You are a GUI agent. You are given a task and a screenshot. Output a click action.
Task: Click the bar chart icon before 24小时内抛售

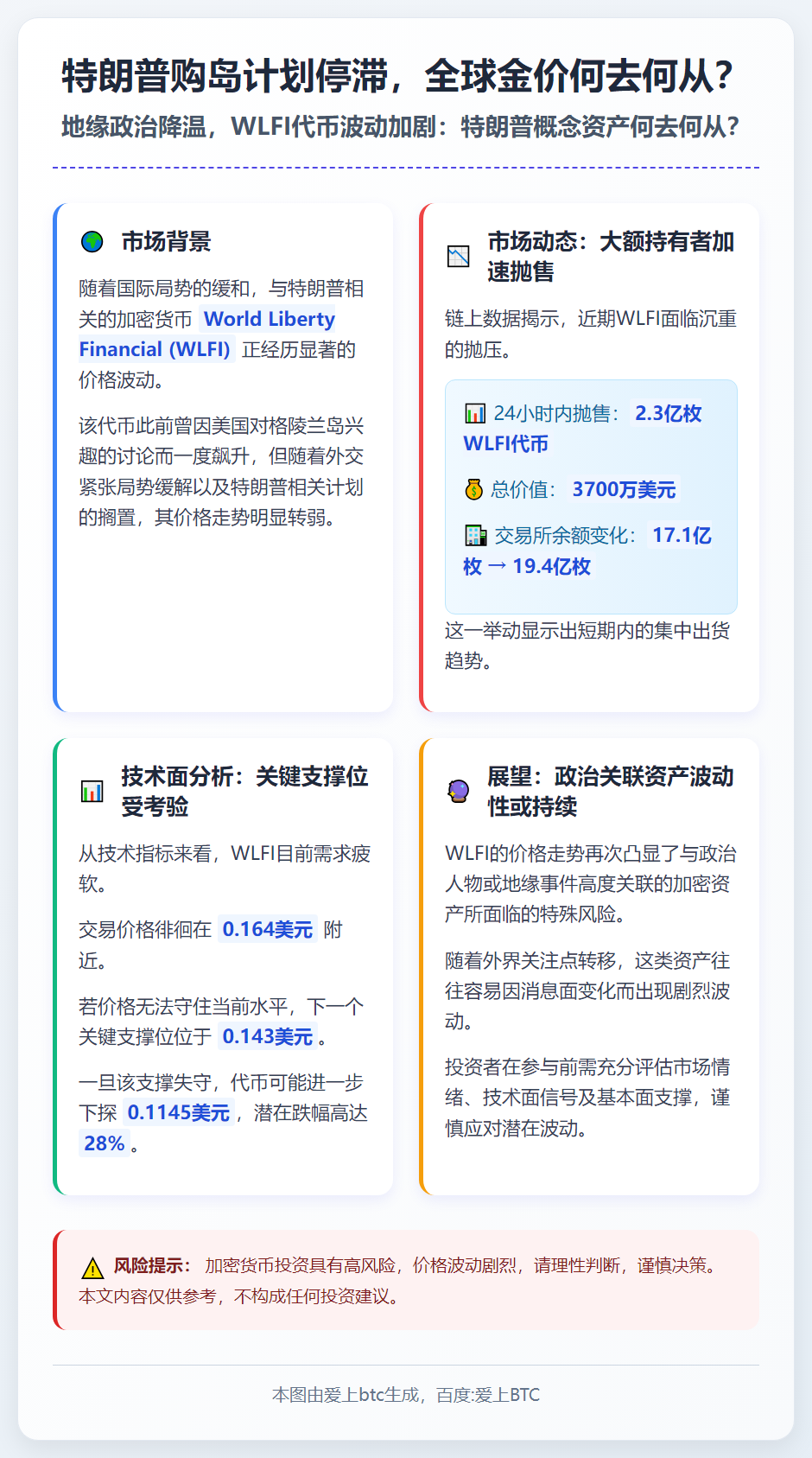[x=475, y=414]
